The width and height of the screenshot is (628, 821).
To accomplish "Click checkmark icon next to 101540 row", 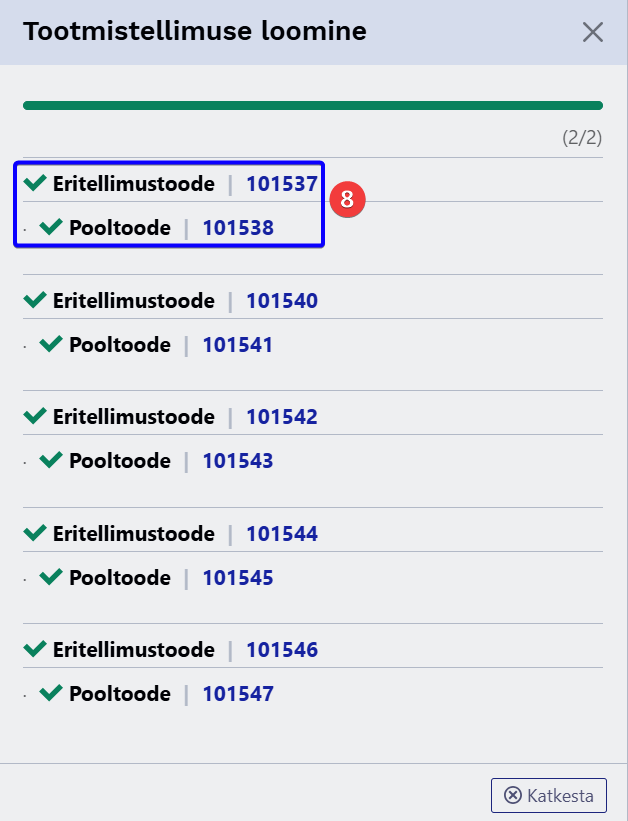I will [x=35, y=300].
